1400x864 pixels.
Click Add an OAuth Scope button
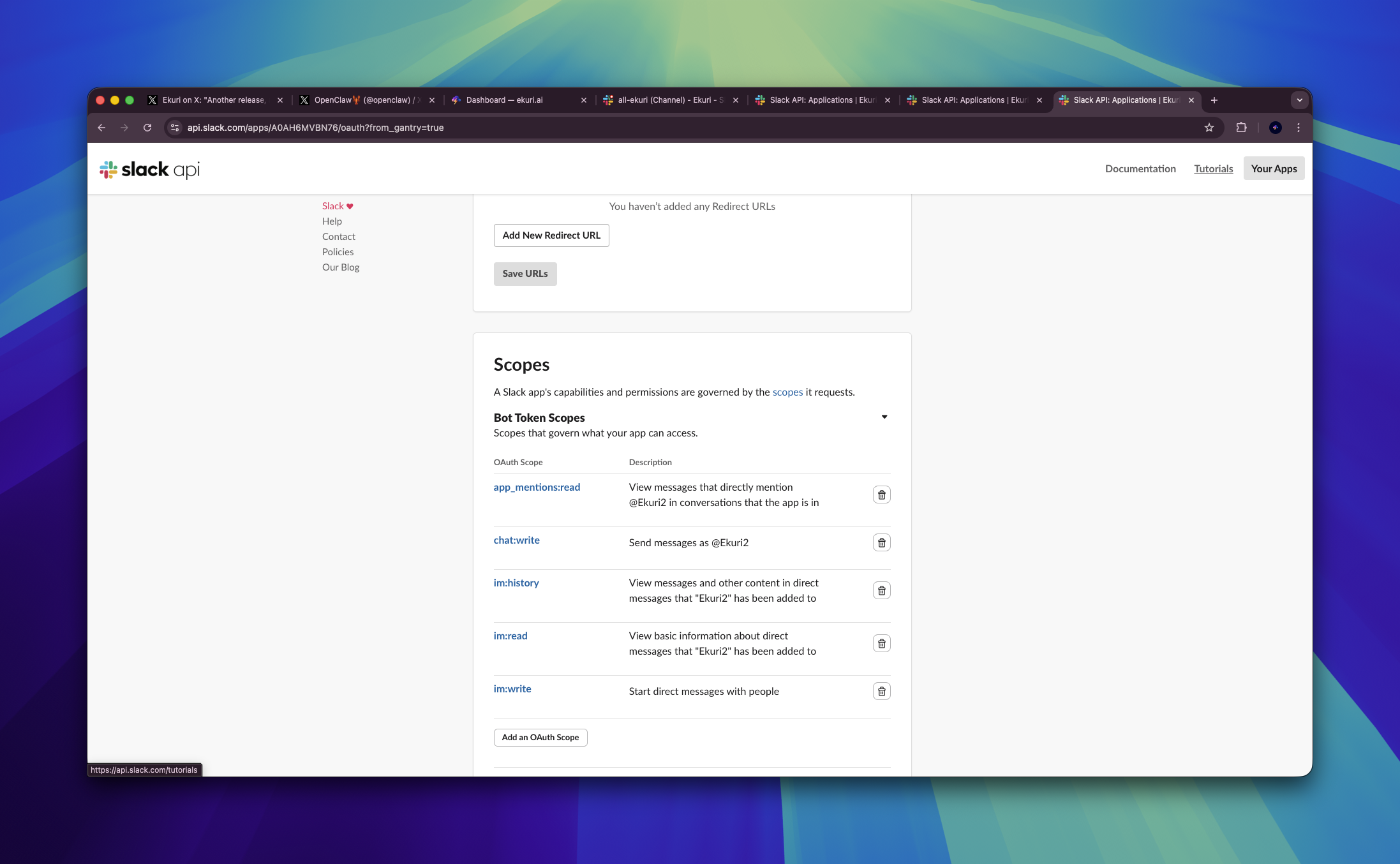point(540,737)
